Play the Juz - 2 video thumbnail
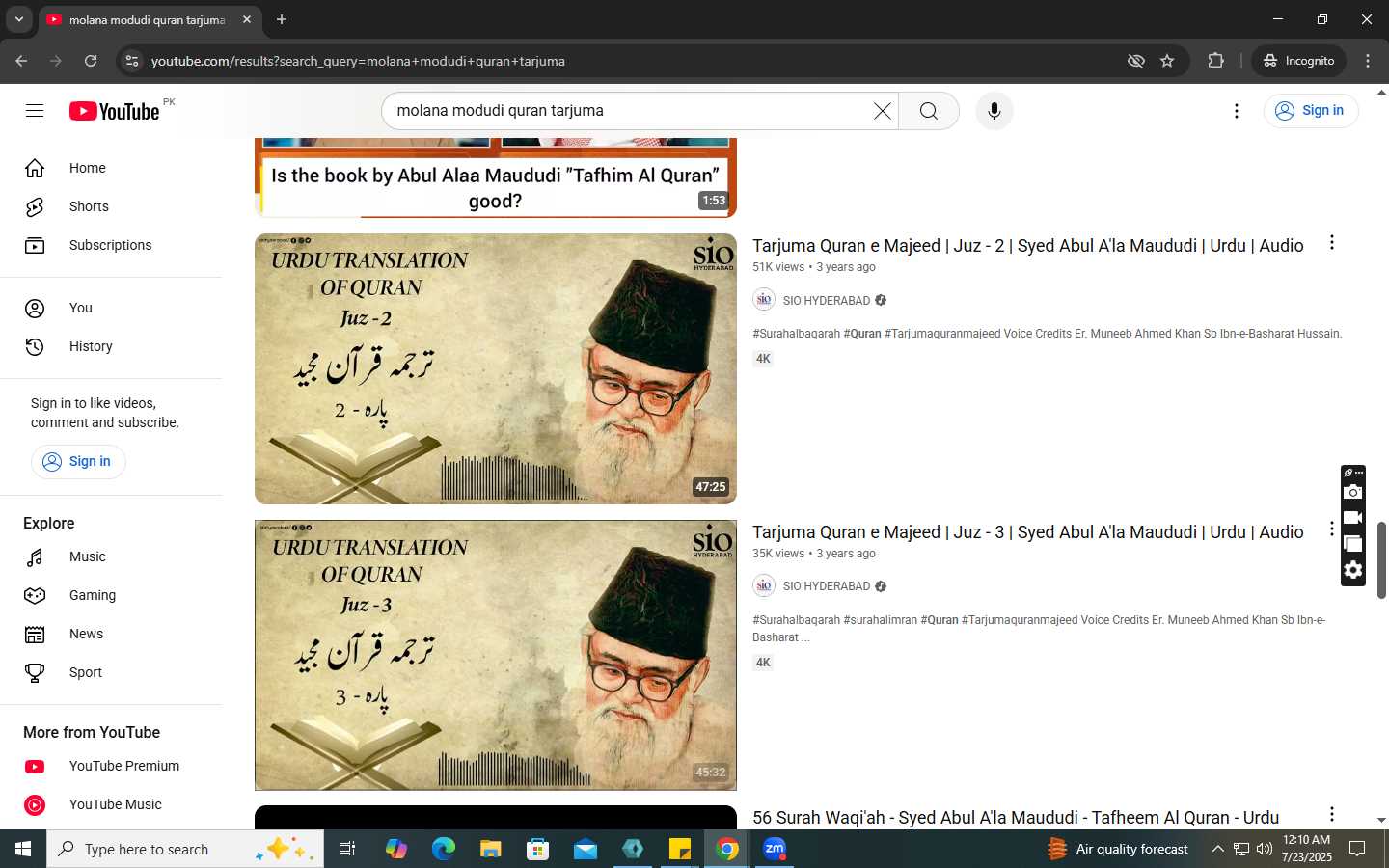 point(496,368)
